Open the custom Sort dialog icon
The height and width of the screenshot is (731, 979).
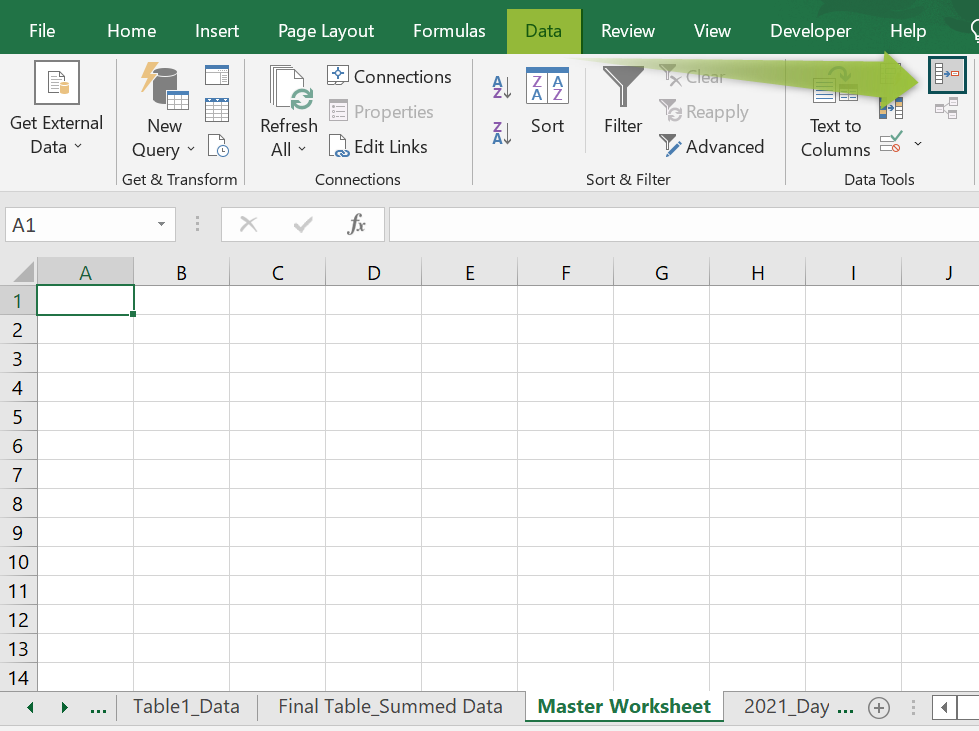[x=547, y=86]
